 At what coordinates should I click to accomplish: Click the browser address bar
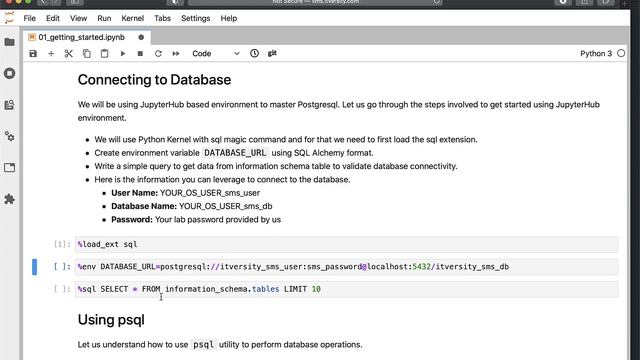[x=315, y=2]
